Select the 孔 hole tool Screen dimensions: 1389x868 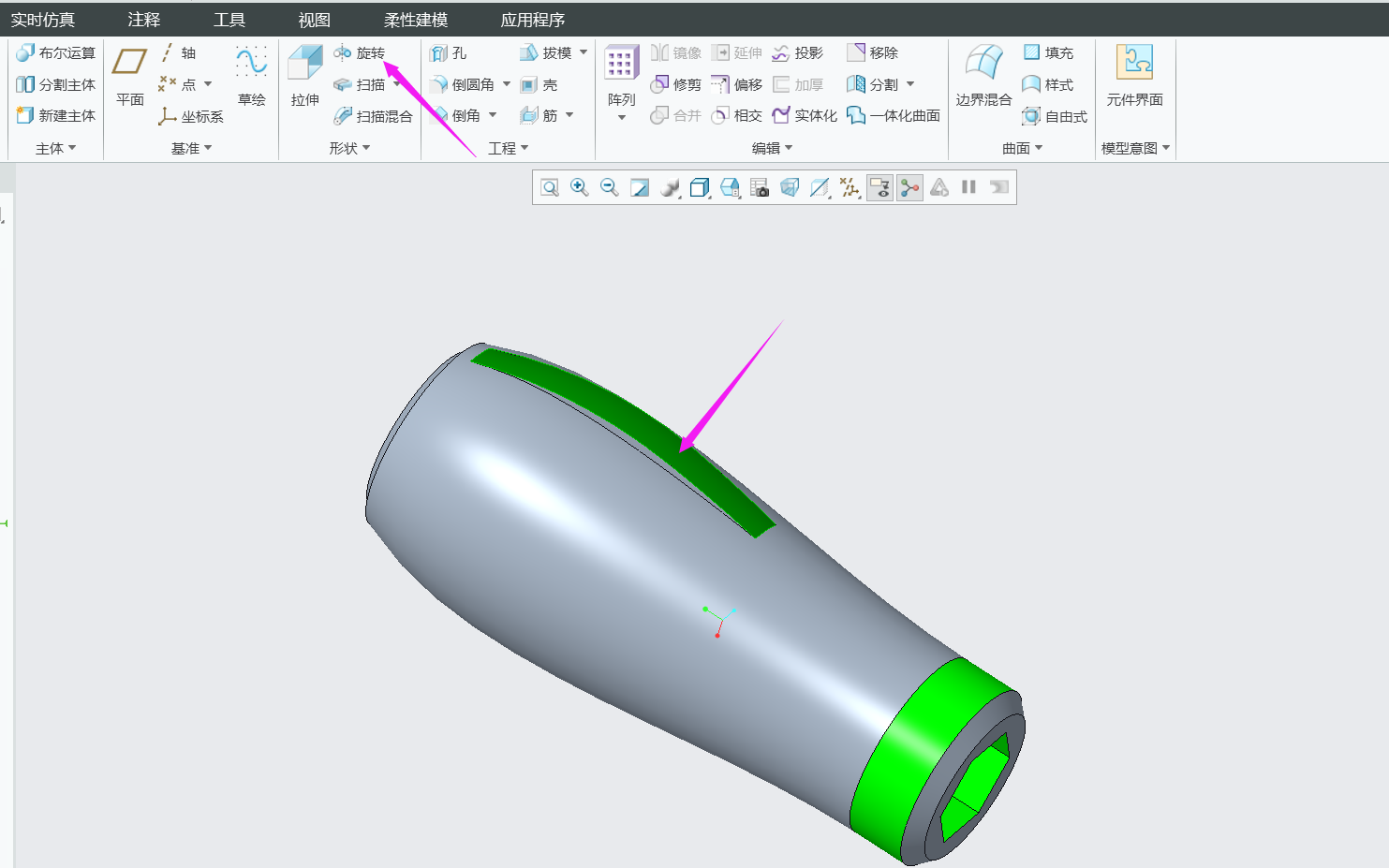point(448,53)
